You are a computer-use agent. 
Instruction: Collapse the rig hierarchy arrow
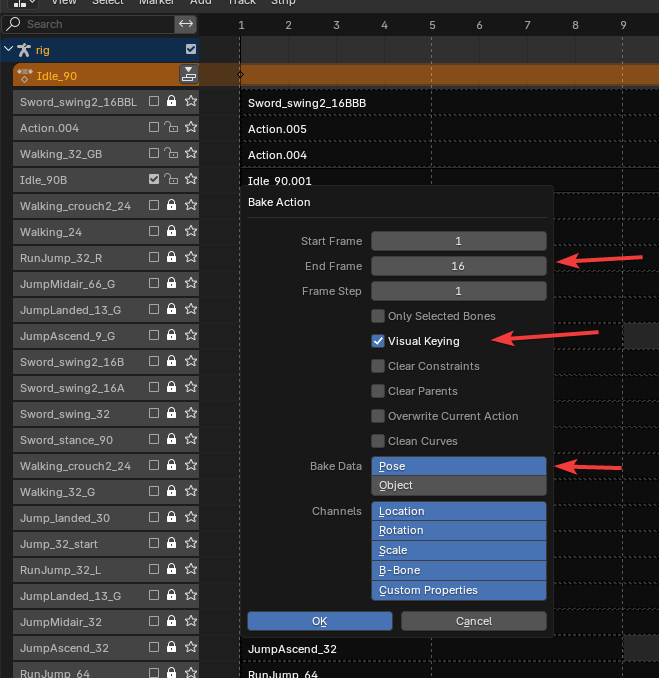point(9,49)
